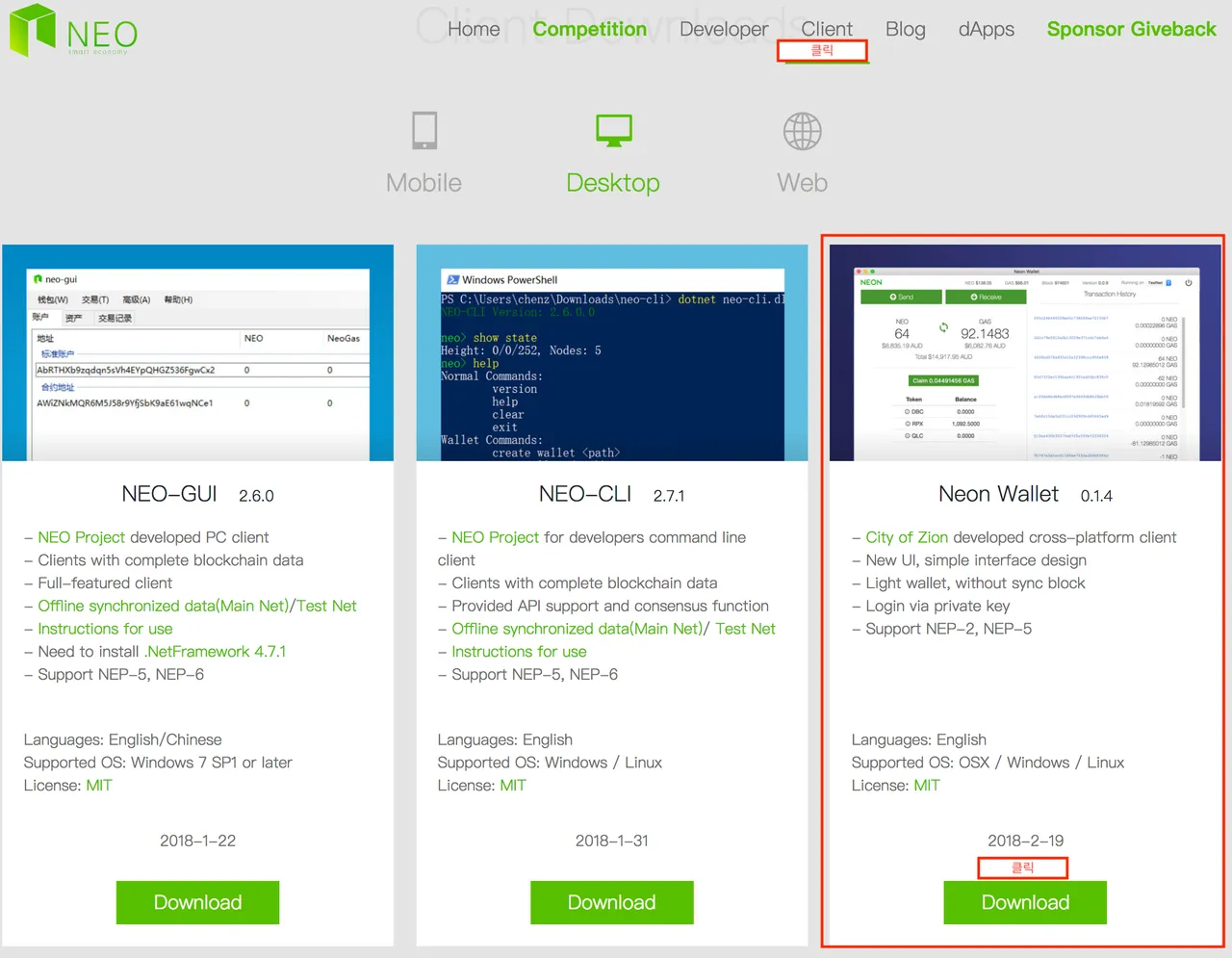
Task: Click version number 2.6.0
Action: click(x=257, y=496)
